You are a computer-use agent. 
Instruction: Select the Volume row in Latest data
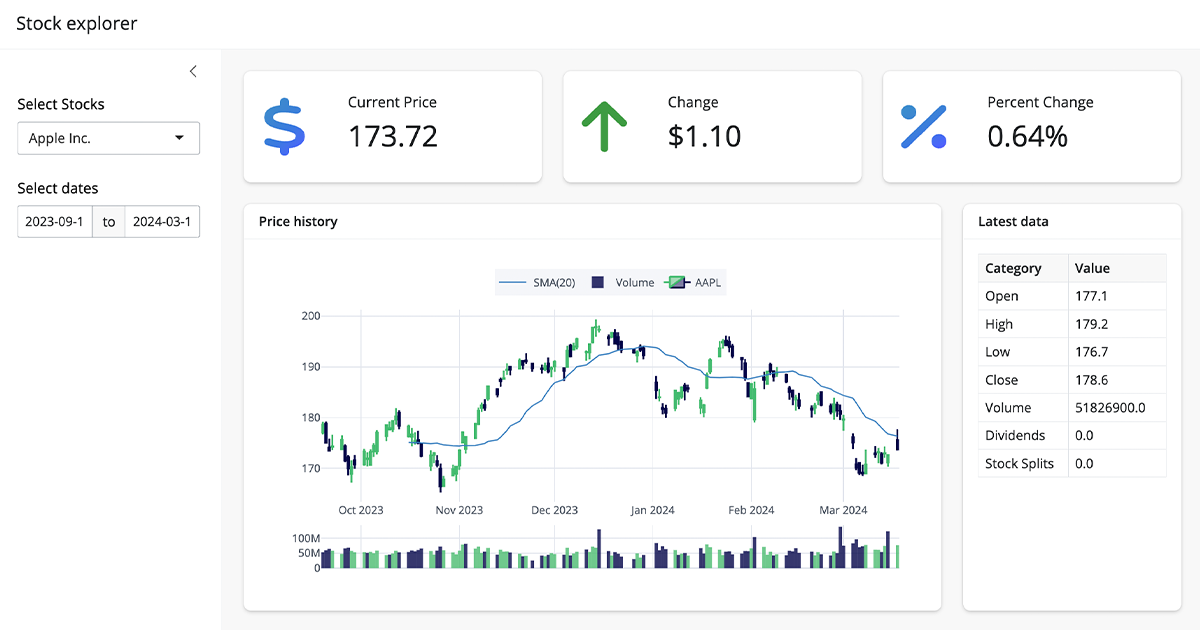[1071, 408]
